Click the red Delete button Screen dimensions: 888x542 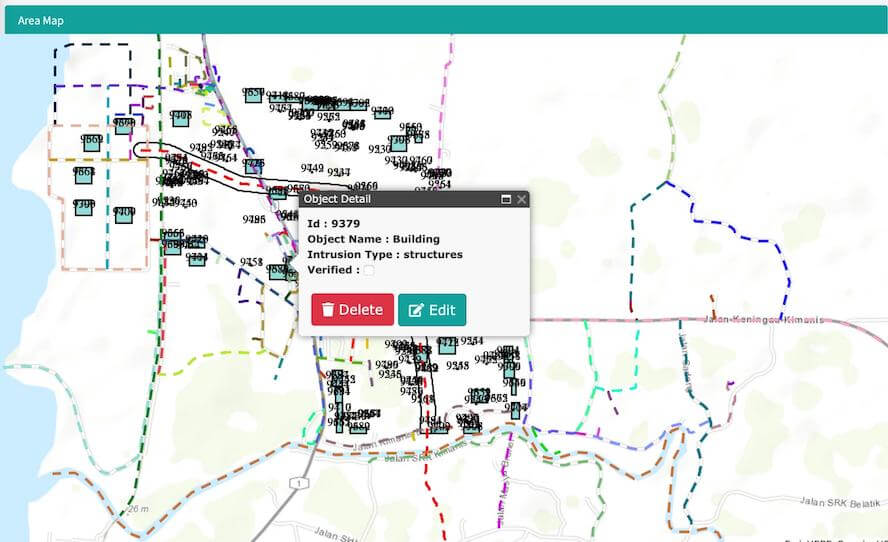tap(352, 310)
